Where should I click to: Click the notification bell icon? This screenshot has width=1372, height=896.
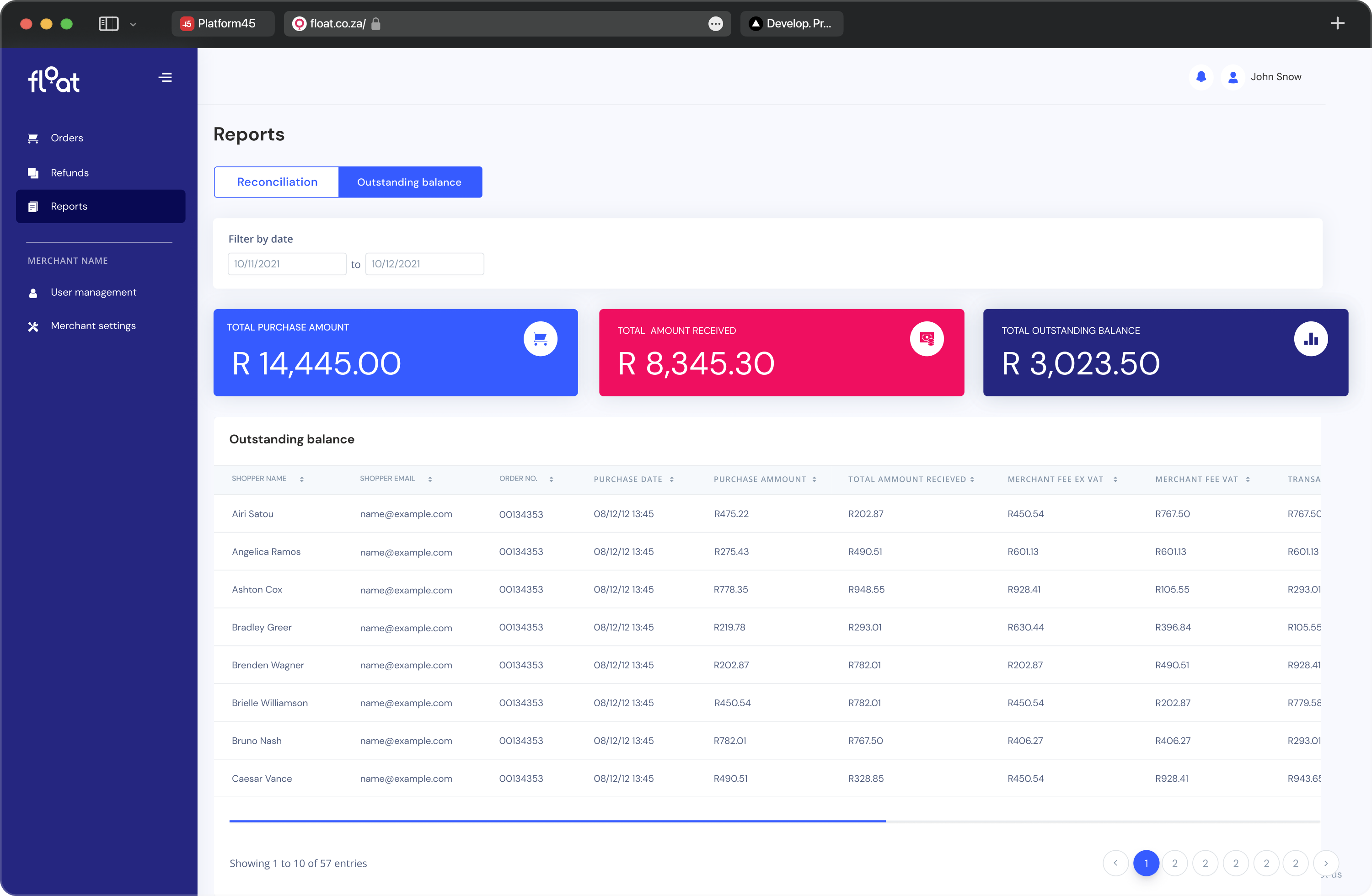tap(1201, 77)
